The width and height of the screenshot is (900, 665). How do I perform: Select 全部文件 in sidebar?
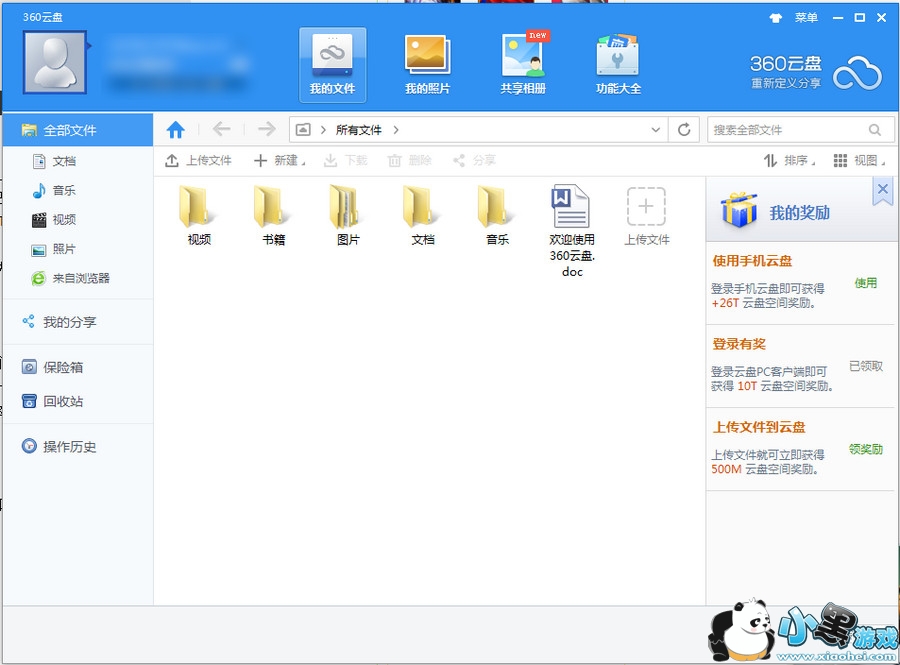78,130
